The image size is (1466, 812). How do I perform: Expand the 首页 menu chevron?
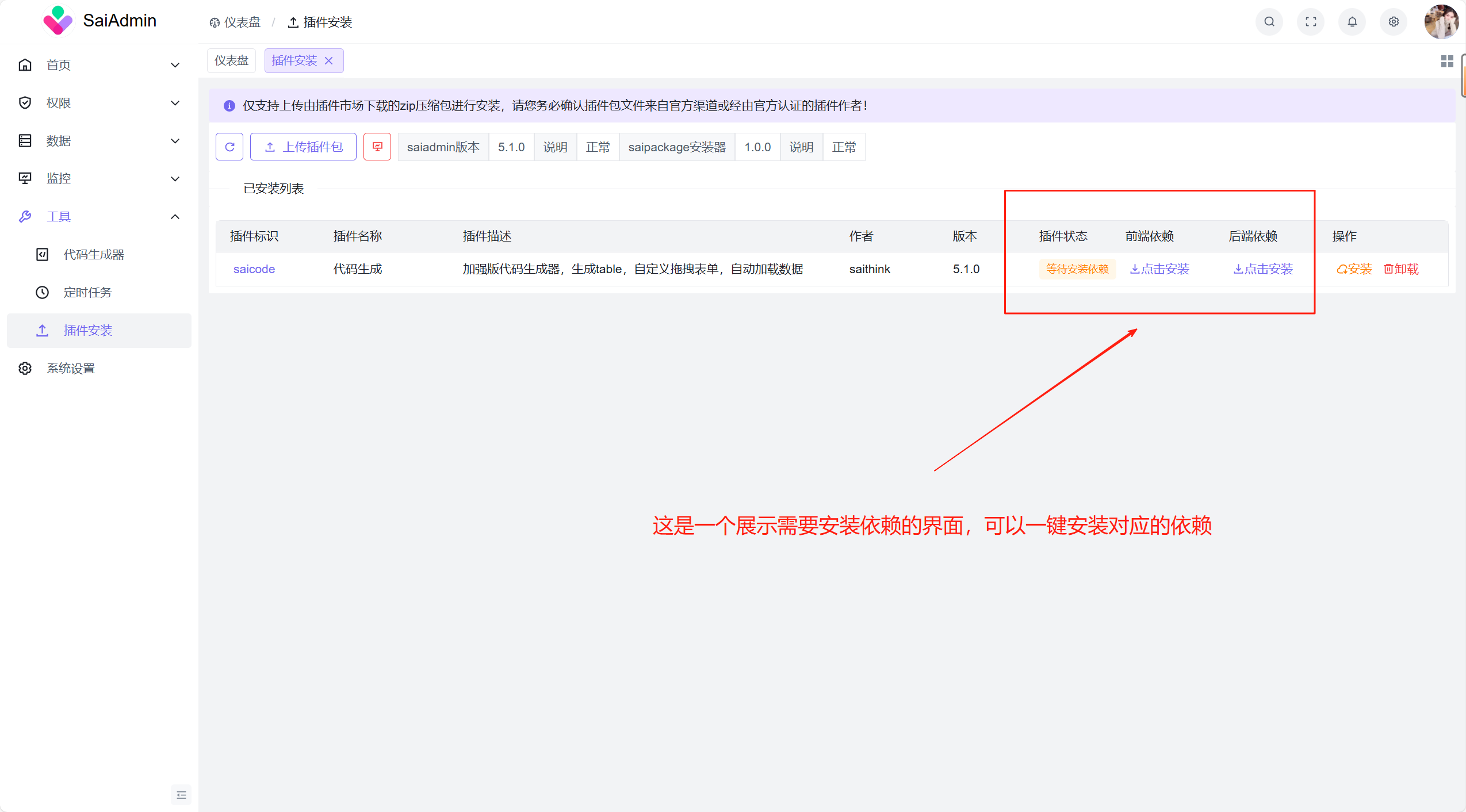pyautogui.click(x=175, y=65)
